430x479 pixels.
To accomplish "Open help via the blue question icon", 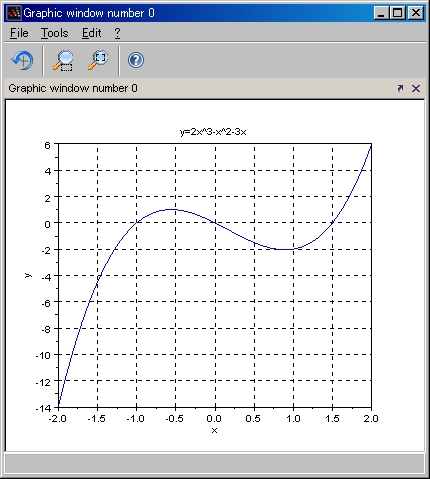I will click(x=136, y=60).
